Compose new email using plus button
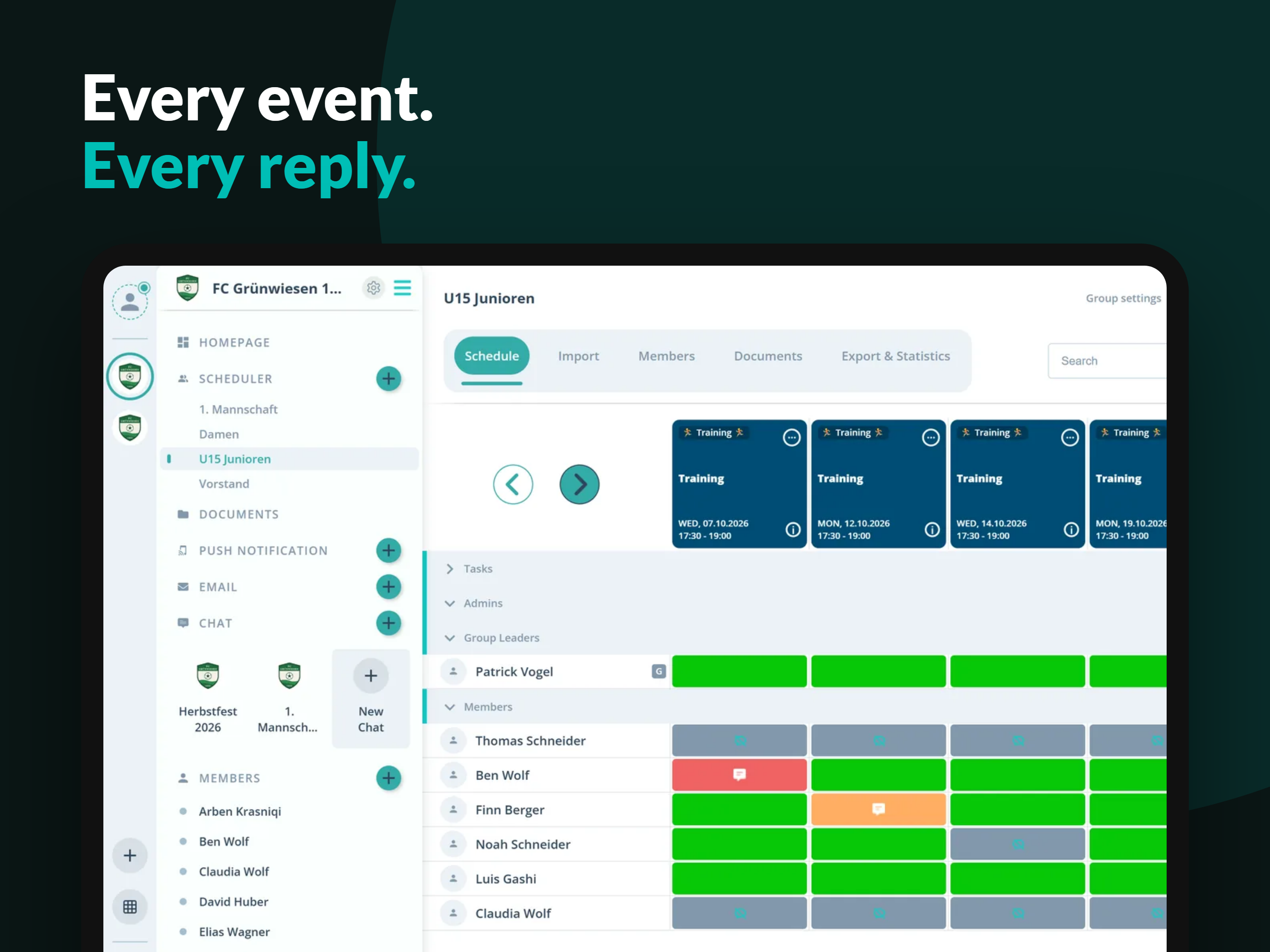Image resolution: width=1270 pixels, height=952 pixels. pos(389,586)
